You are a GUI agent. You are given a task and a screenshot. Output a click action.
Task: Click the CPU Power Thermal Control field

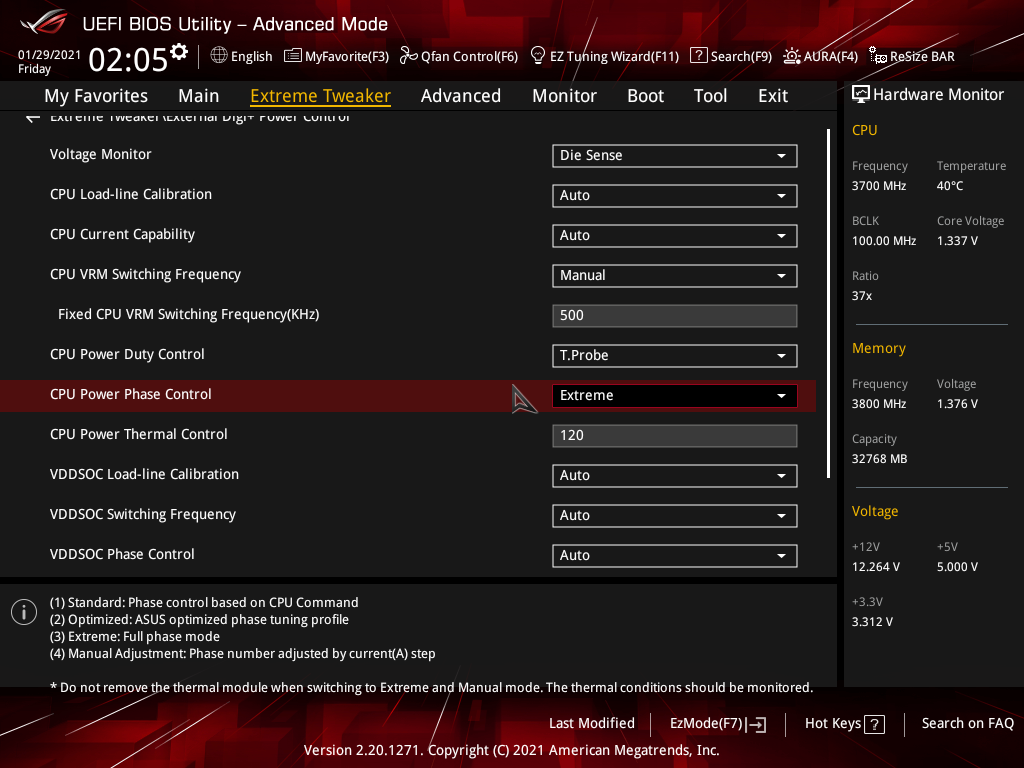(675, 436)
